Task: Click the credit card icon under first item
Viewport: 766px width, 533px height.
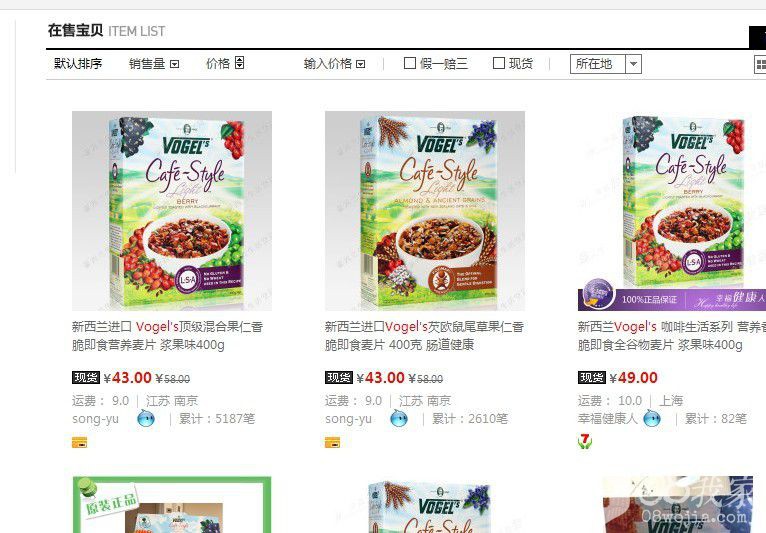Action: tap(79, 443)
